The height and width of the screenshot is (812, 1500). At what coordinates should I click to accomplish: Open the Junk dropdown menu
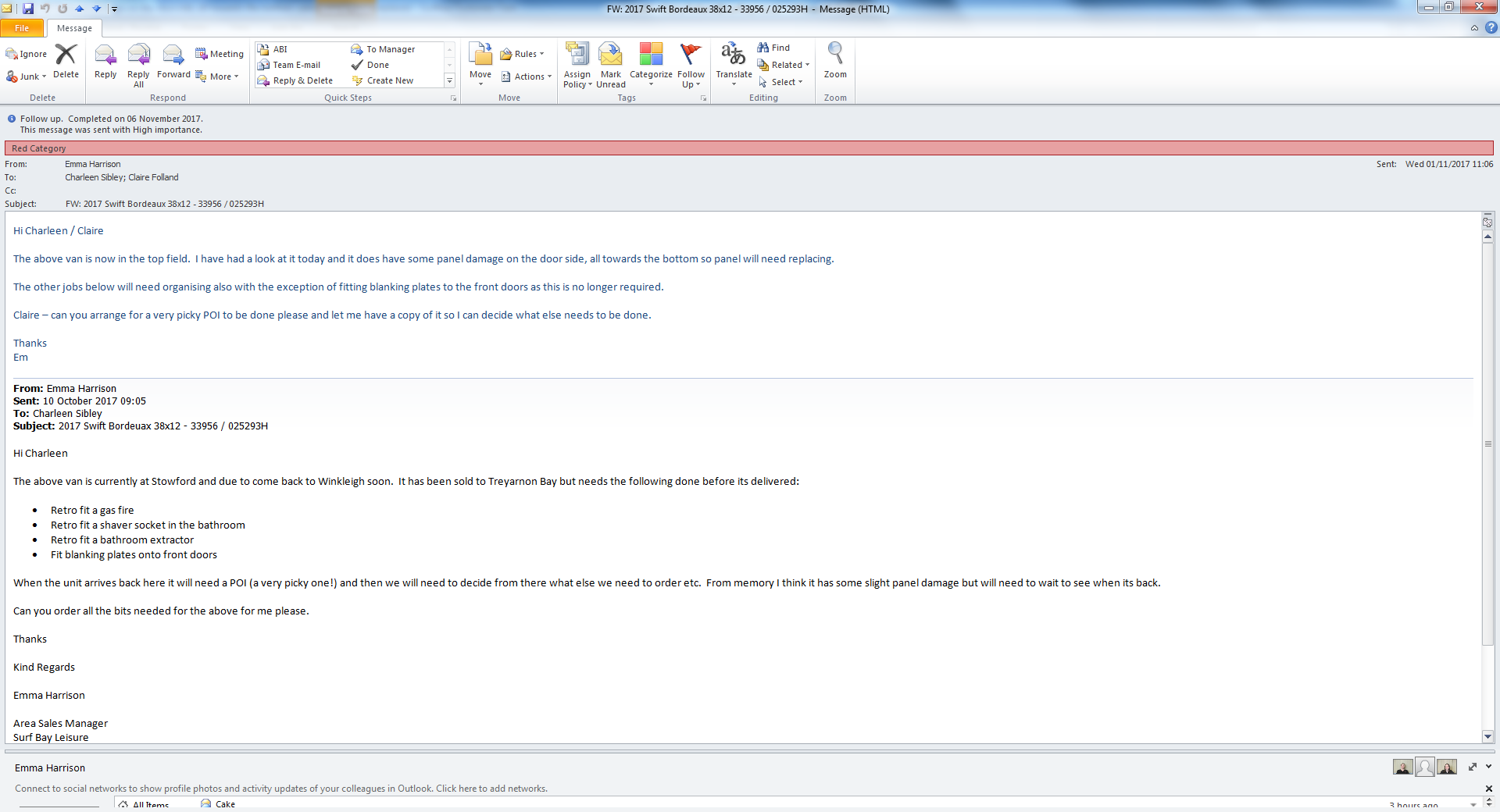point(27,77)
